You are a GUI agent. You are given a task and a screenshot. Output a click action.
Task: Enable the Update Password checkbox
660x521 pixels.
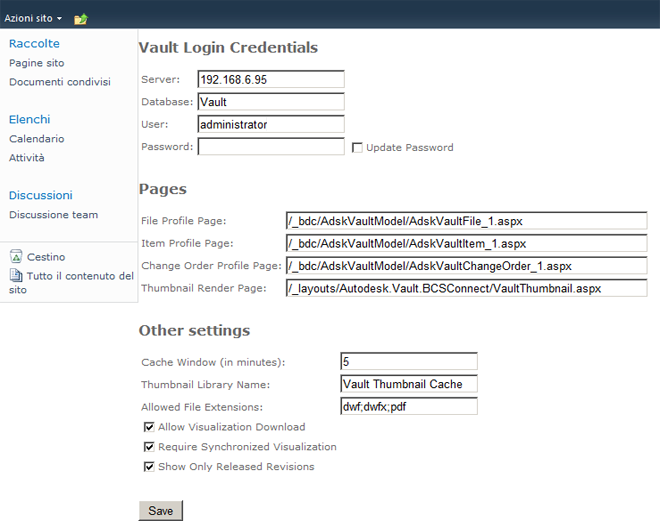tap(357, 148)
